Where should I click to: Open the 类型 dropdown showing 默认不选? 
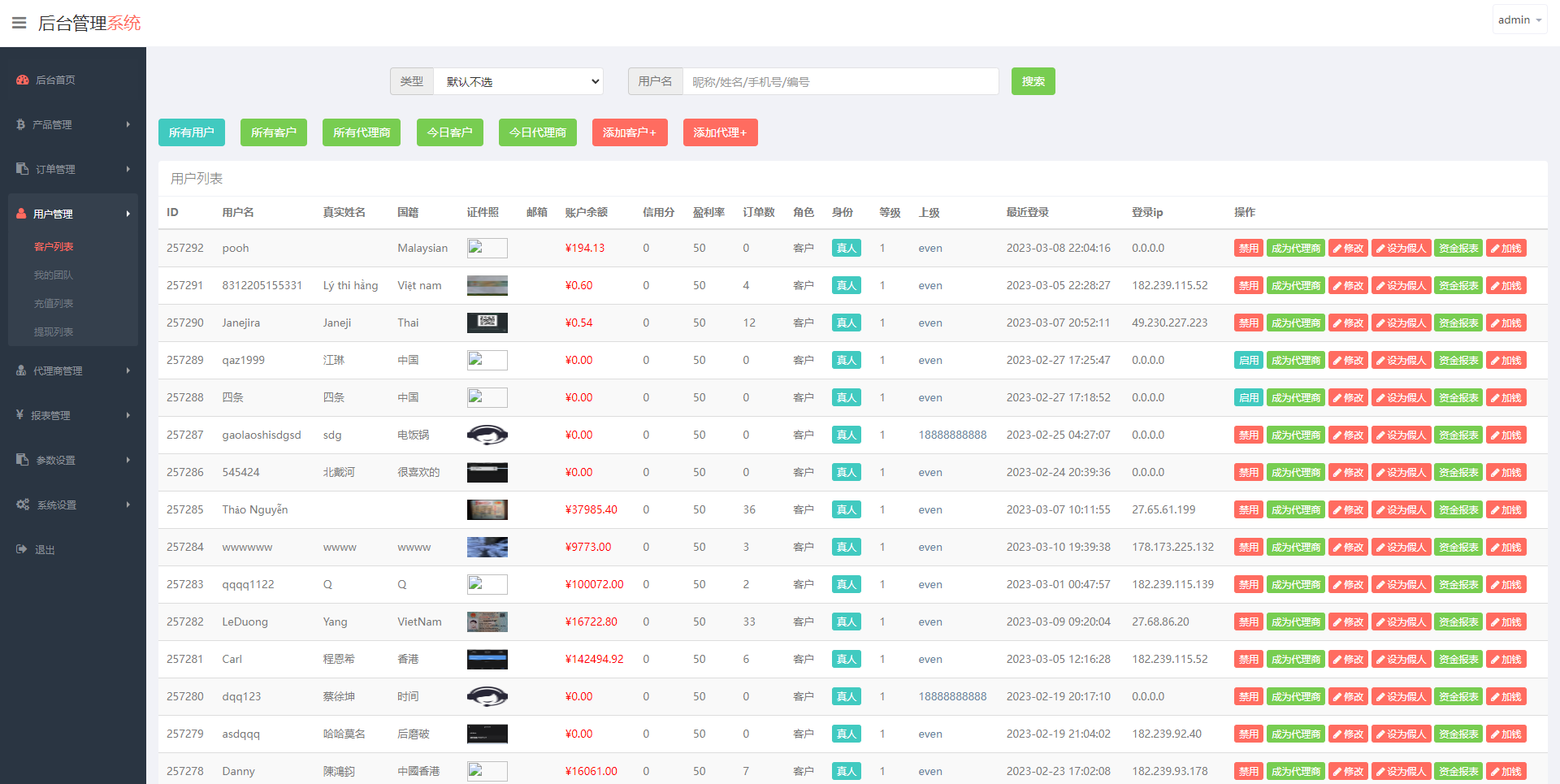518,81
